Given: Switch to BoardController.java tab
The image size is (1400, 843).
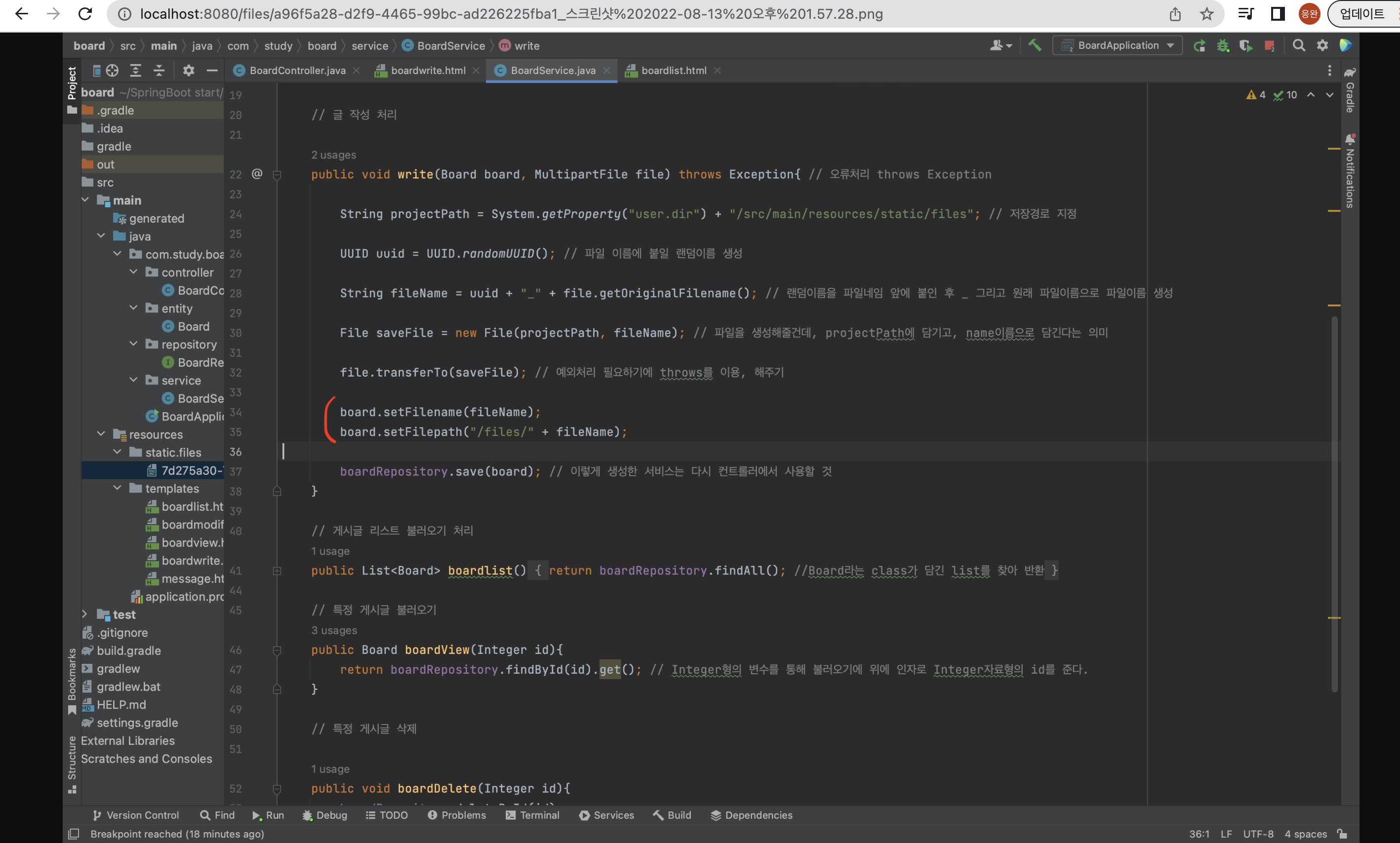Looking at the screenshot, I should [x=297, y=71].
